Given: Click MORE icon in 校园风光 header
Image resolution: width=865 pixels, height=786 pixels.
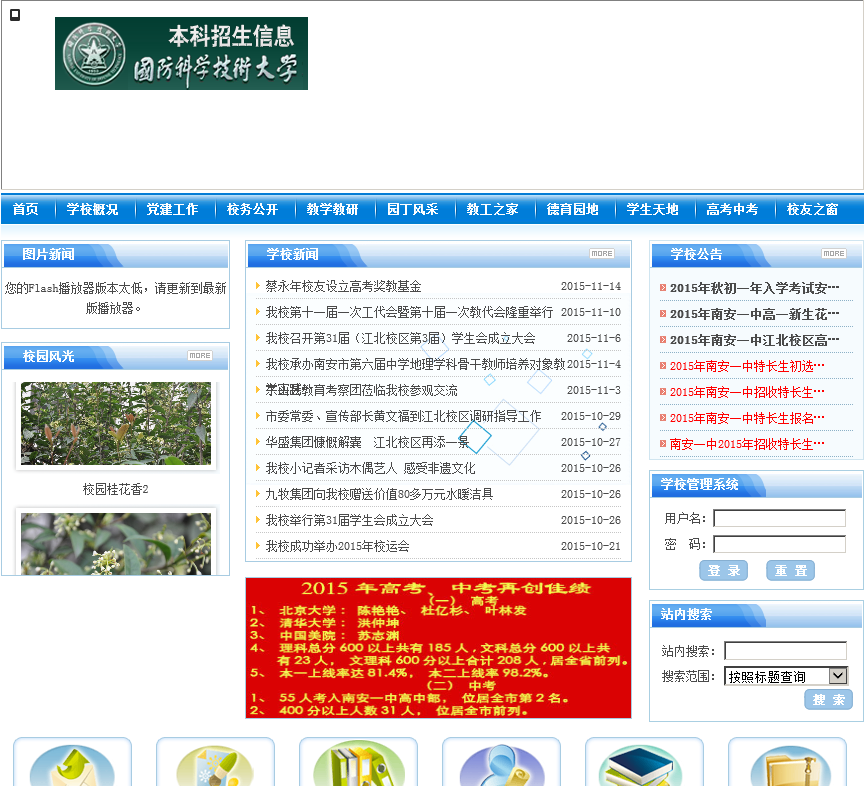Looking at the screenshot, I should tap(200, 356).
